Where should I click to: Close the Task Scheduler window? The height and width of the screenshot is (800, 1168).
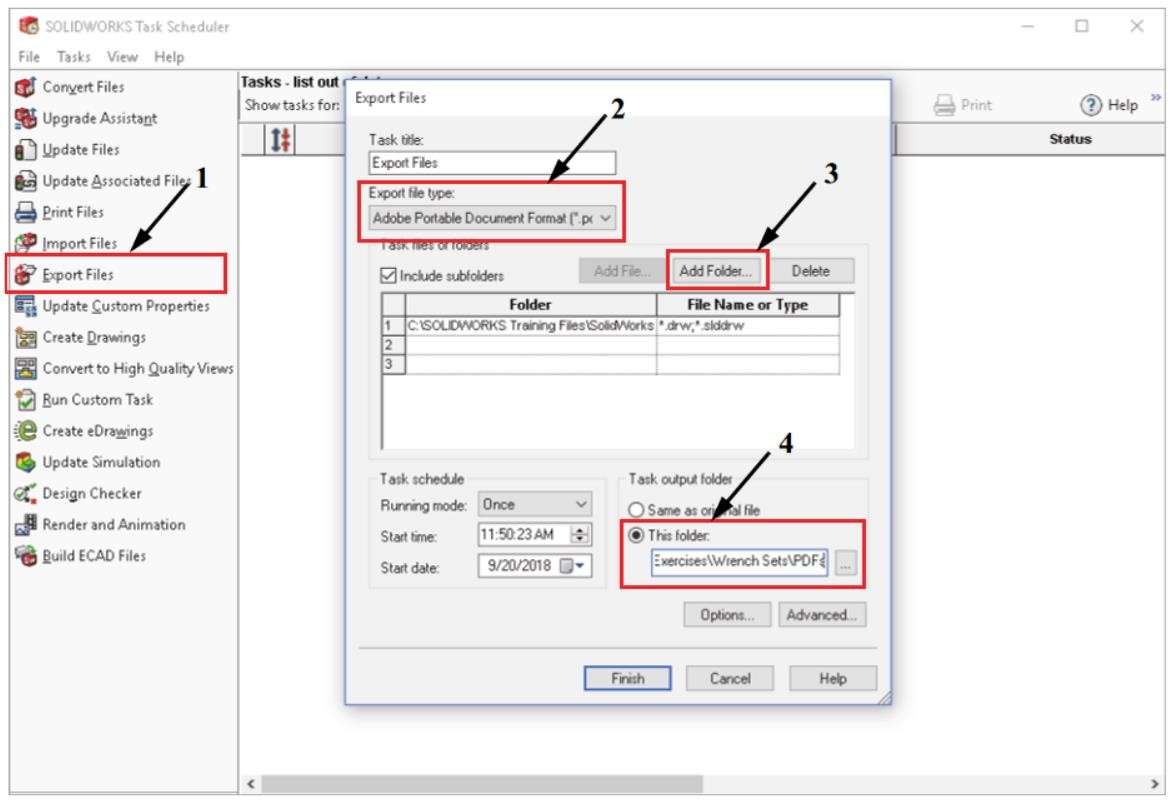coord(1137,26)
